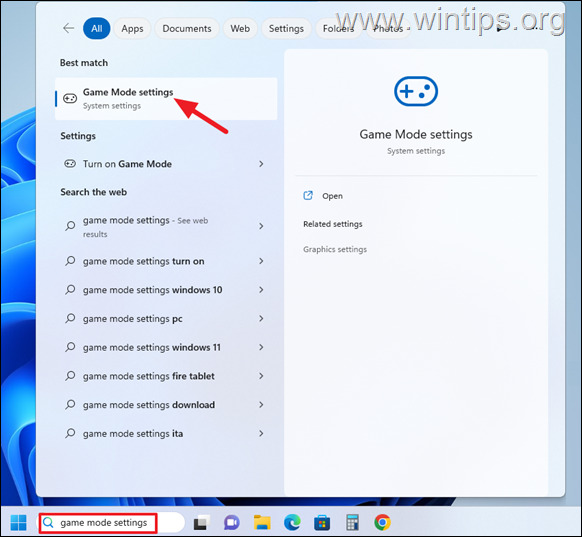Expand 'game mode settings fire tablet' arrow
This screenshot has width=582, height=537.
261,376
